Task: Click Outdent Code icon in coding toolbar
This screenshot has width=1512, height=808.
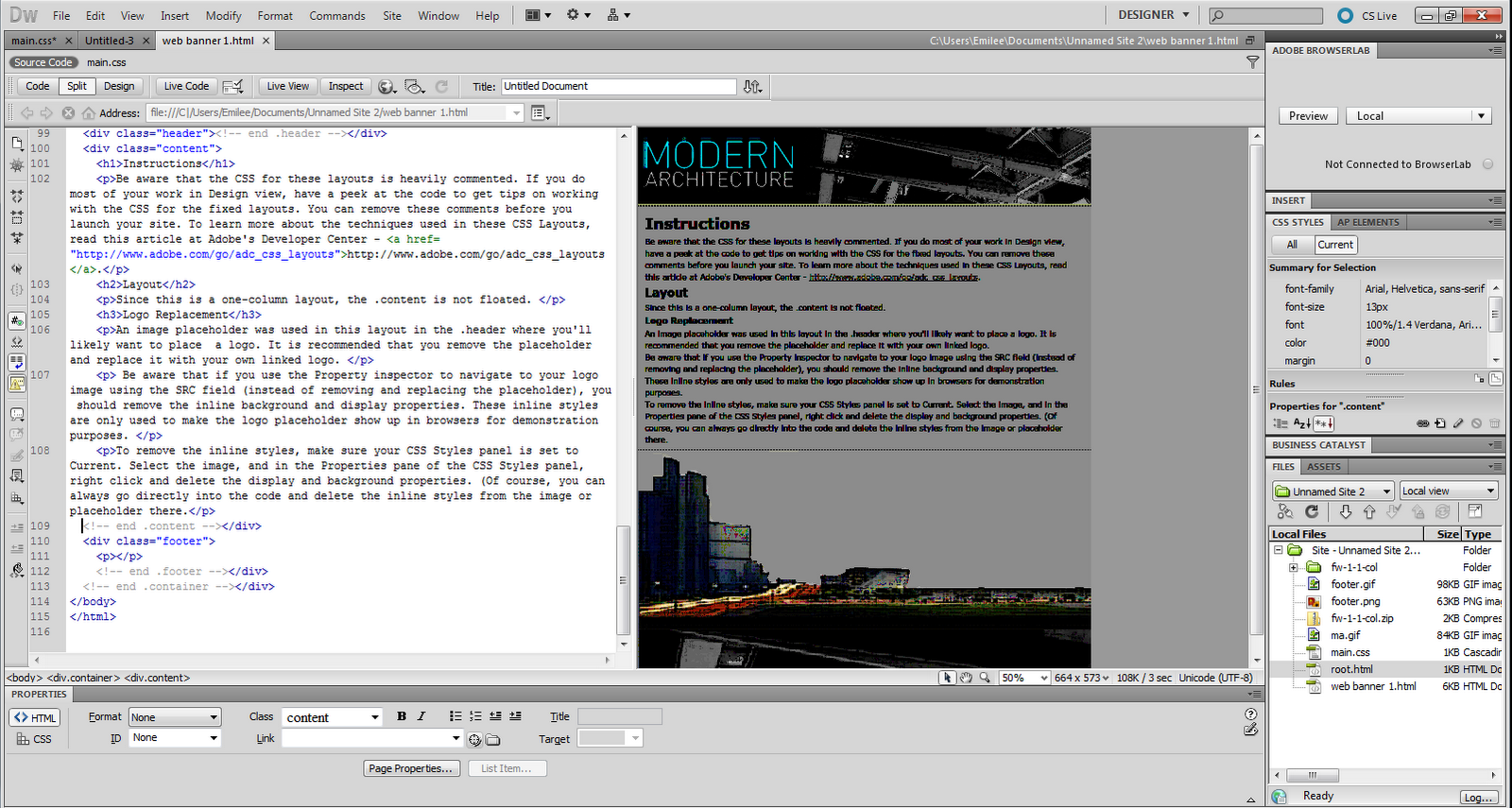Action: point(17,549)
